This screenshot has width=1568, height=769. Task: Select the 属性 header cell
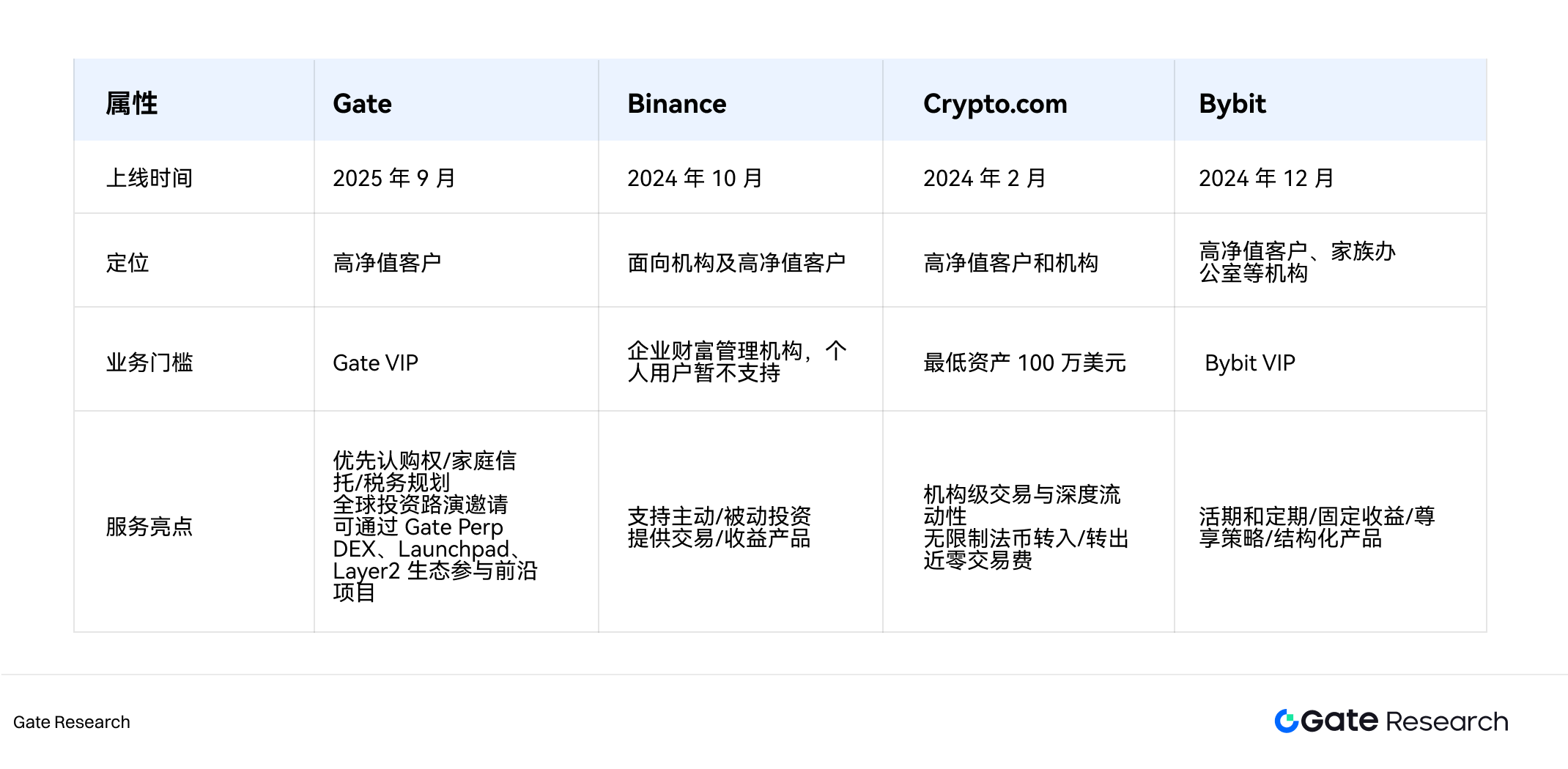132,104
